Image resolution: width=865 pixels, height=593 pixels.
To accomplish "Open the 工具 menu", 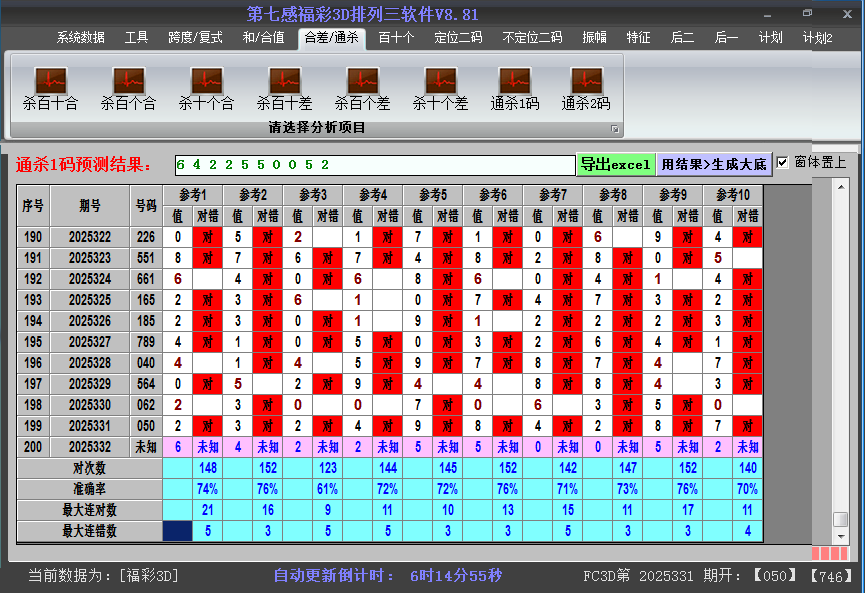I will 137,40.
